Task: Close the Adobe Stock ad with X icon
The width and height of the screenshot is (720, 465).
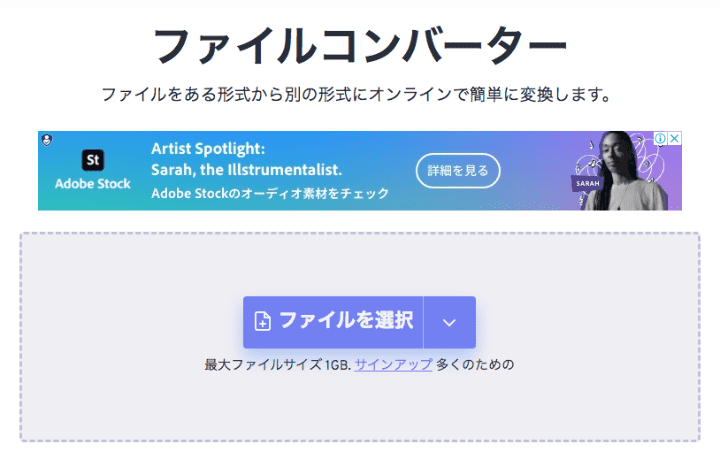Action: (x=674, y=138)
